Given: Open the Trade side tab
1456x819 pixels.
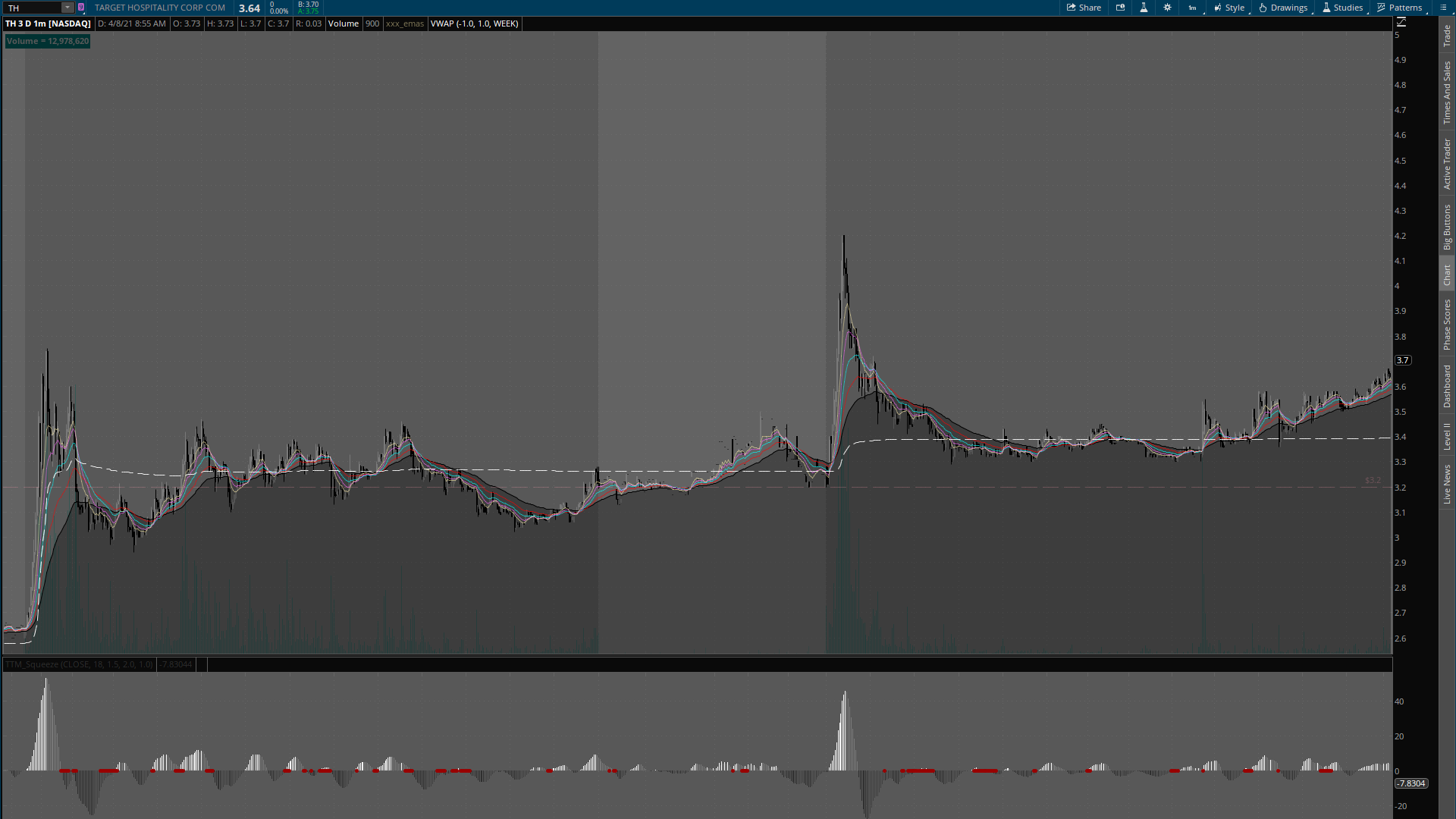Looking at the screenshot, I should (x=1447, y=35).
